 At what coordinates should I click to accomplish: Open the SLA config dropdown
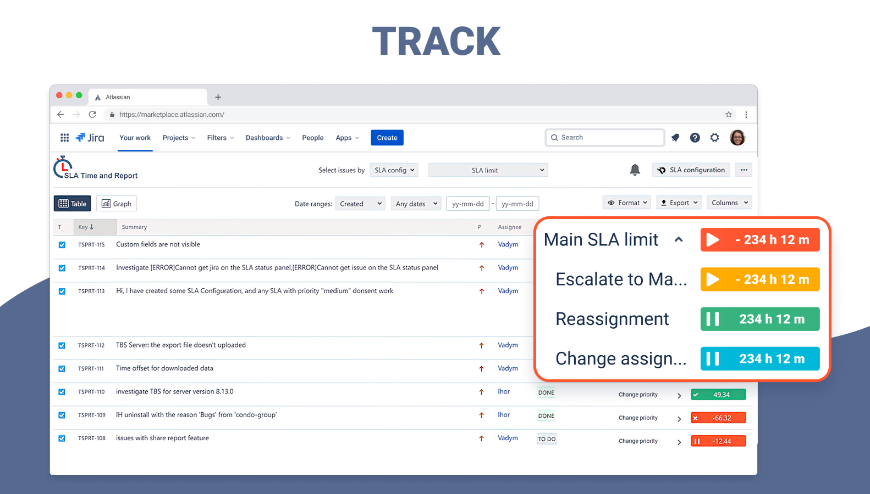click(x=394, y=170)
